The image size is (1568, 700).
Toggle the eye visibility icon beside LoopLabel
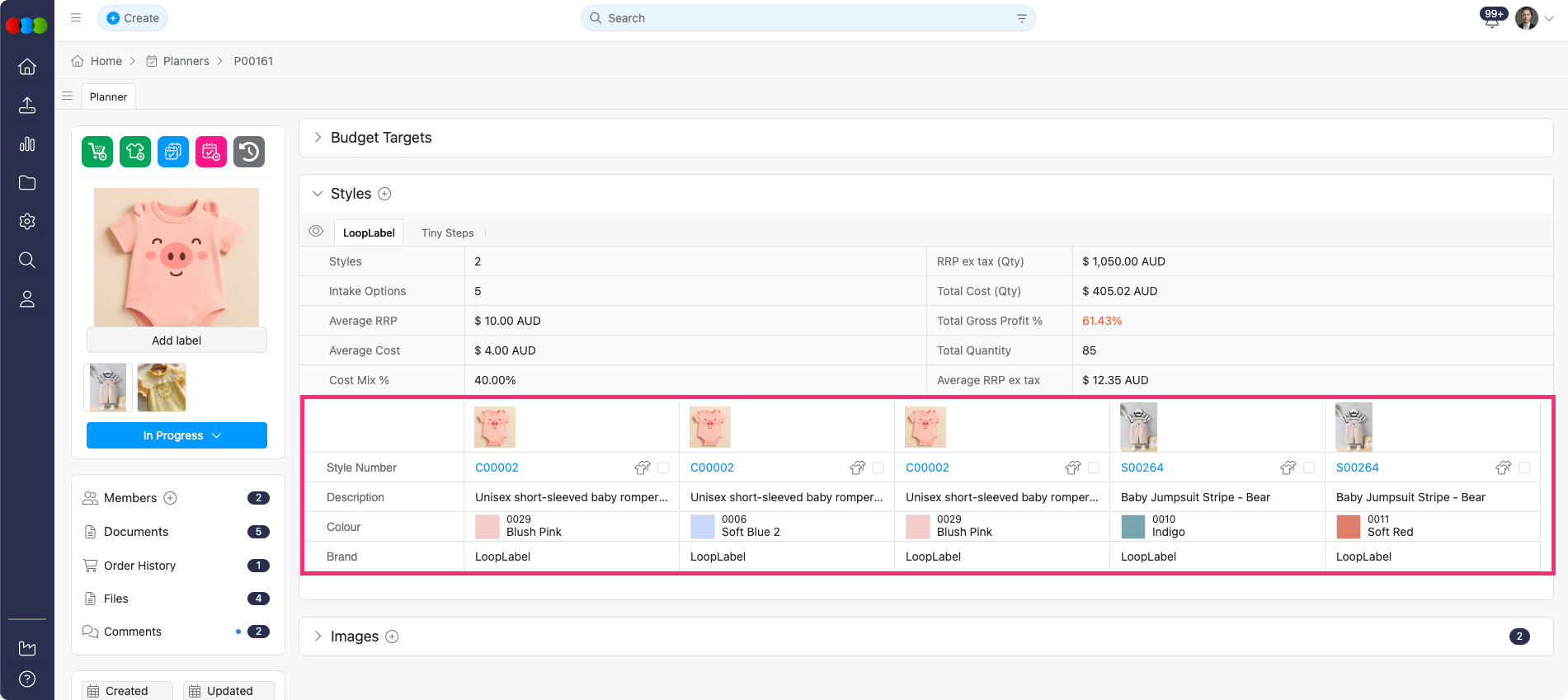click(316, 232)
